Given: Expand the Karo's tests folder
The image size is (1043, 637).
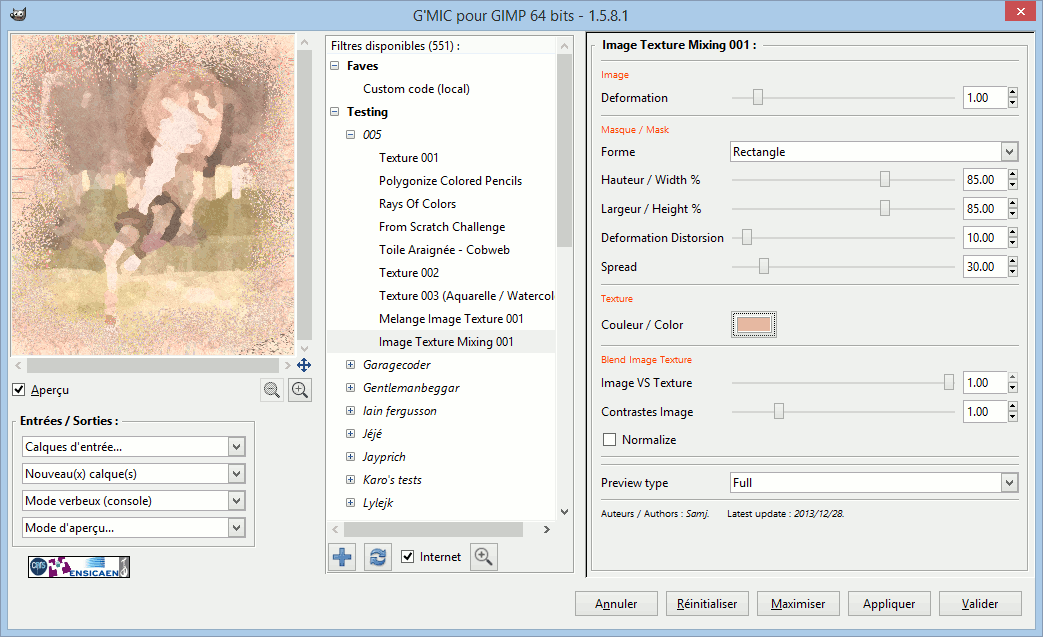Looking at the screenshot, I should [351, 479].
